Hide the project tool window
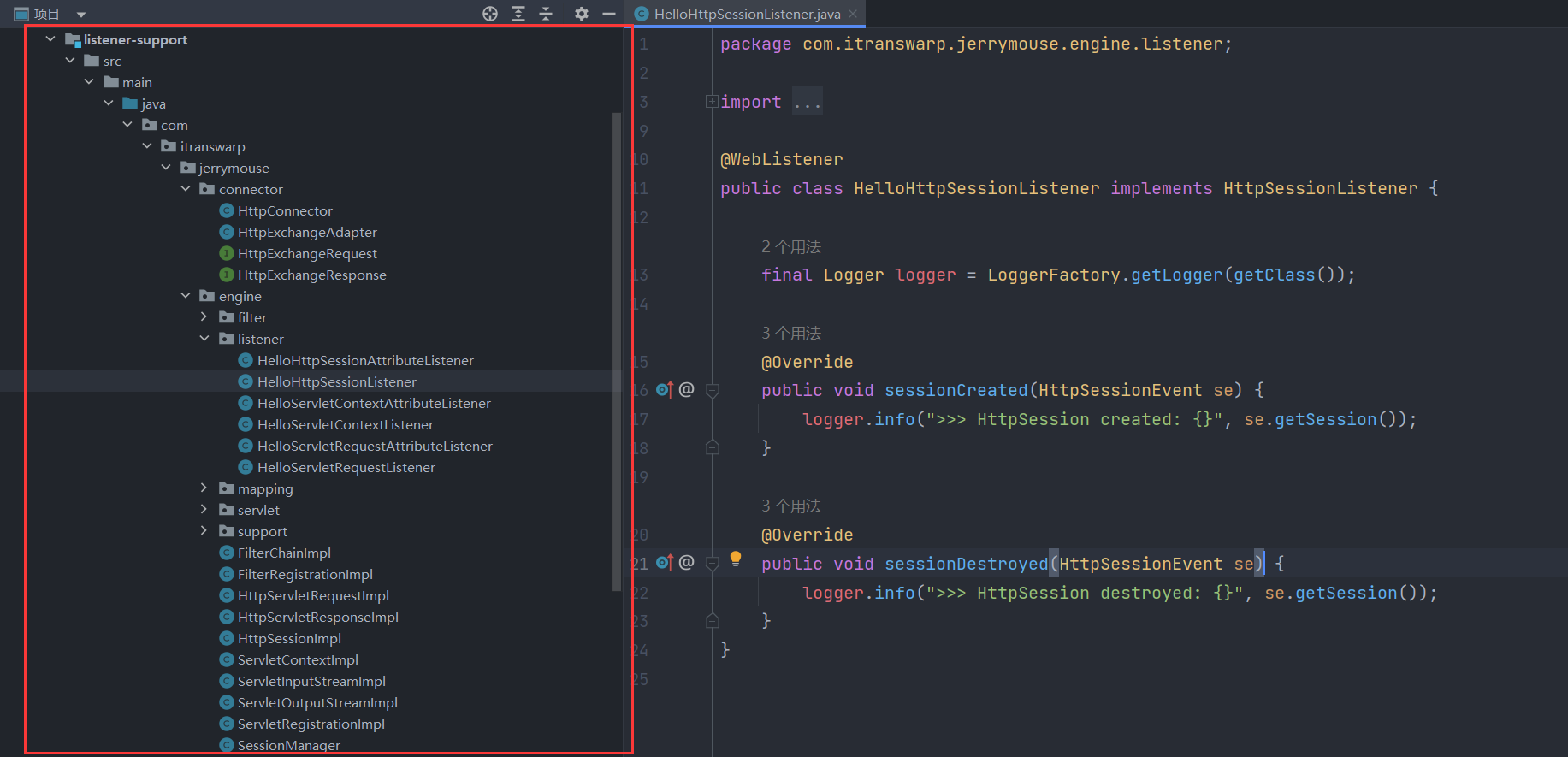Viewport: 1568px width, 757px height. point(609,14)
